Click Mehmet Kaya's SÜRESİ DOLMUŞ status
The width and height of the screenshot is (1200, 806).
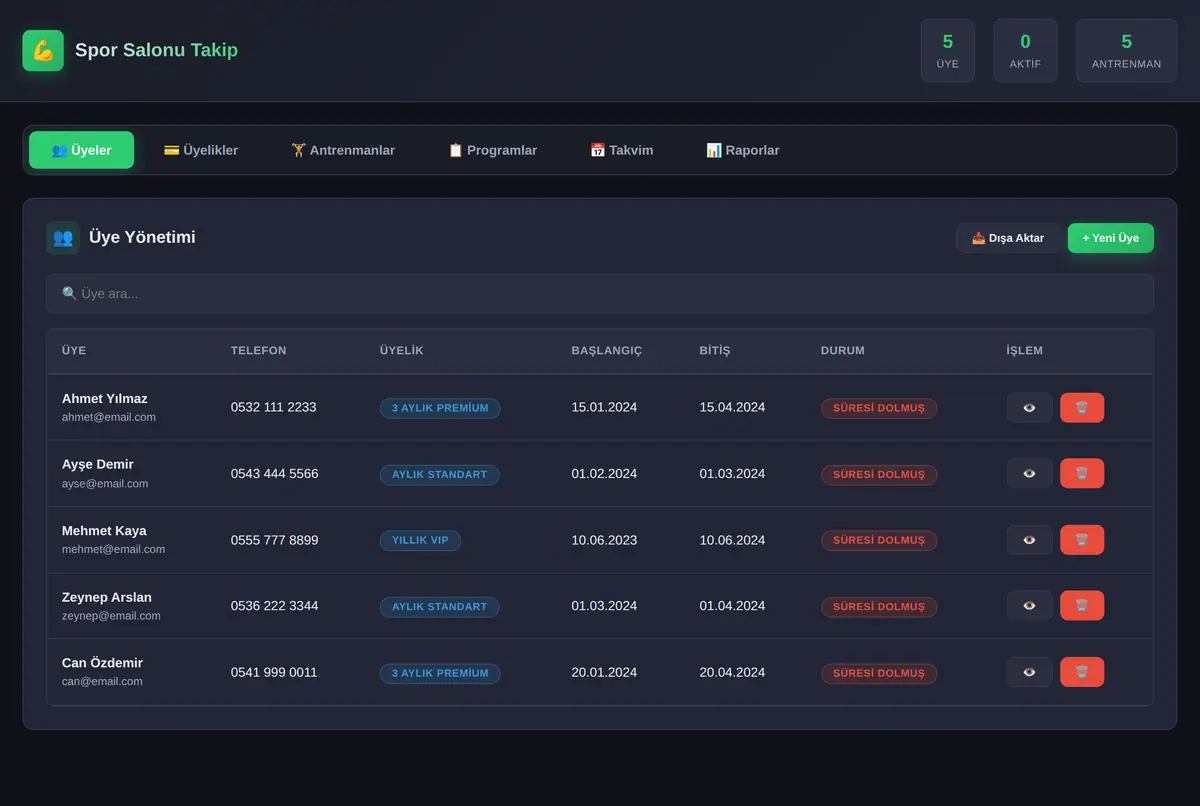(879, 540)
